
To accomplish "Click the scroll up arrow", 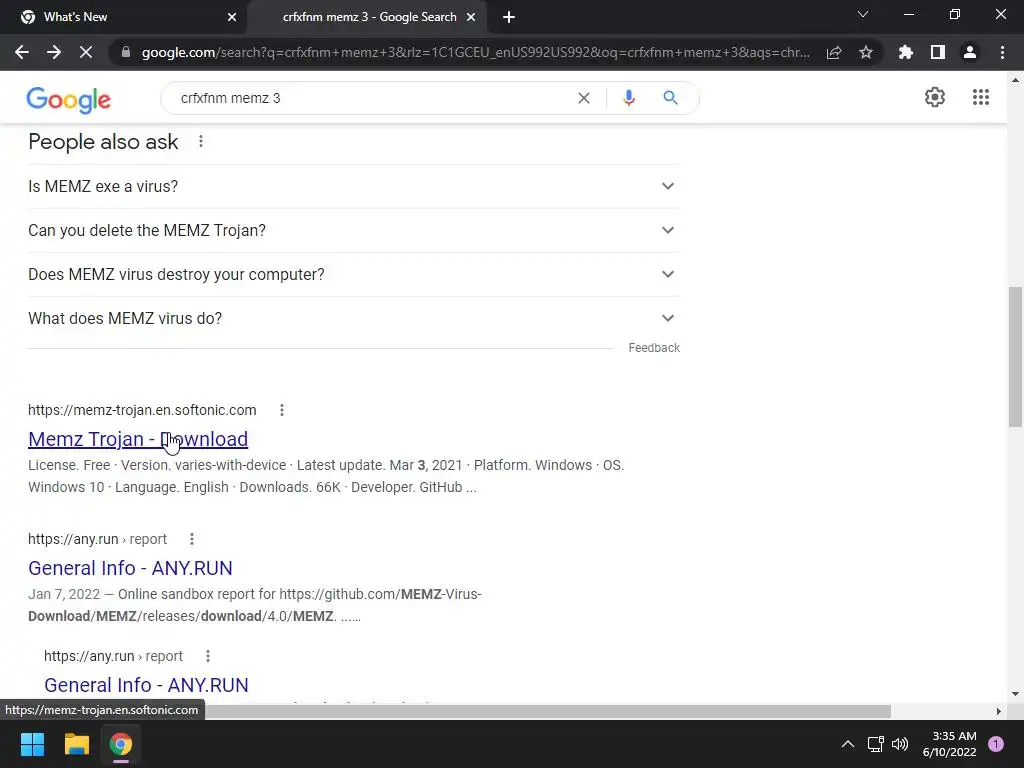I will click(x=1015, y=80).
